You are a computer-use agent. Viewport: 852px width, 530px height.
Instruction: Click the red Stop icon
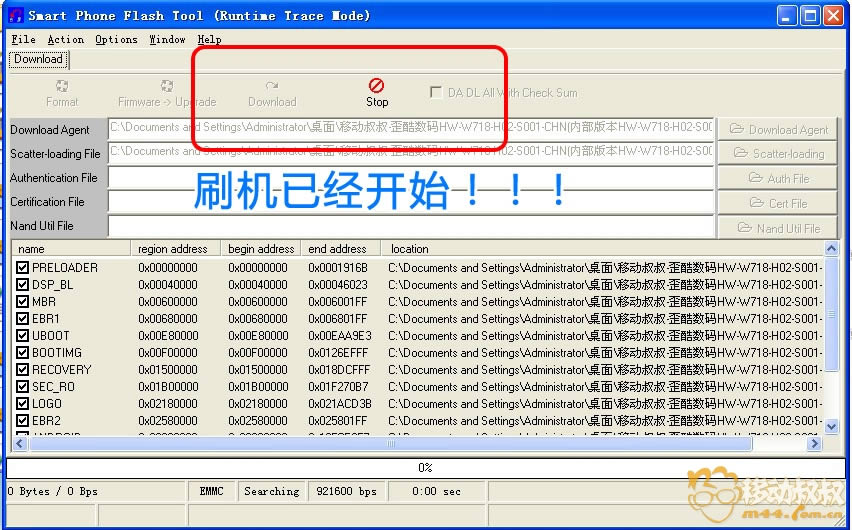pos(376,86)
